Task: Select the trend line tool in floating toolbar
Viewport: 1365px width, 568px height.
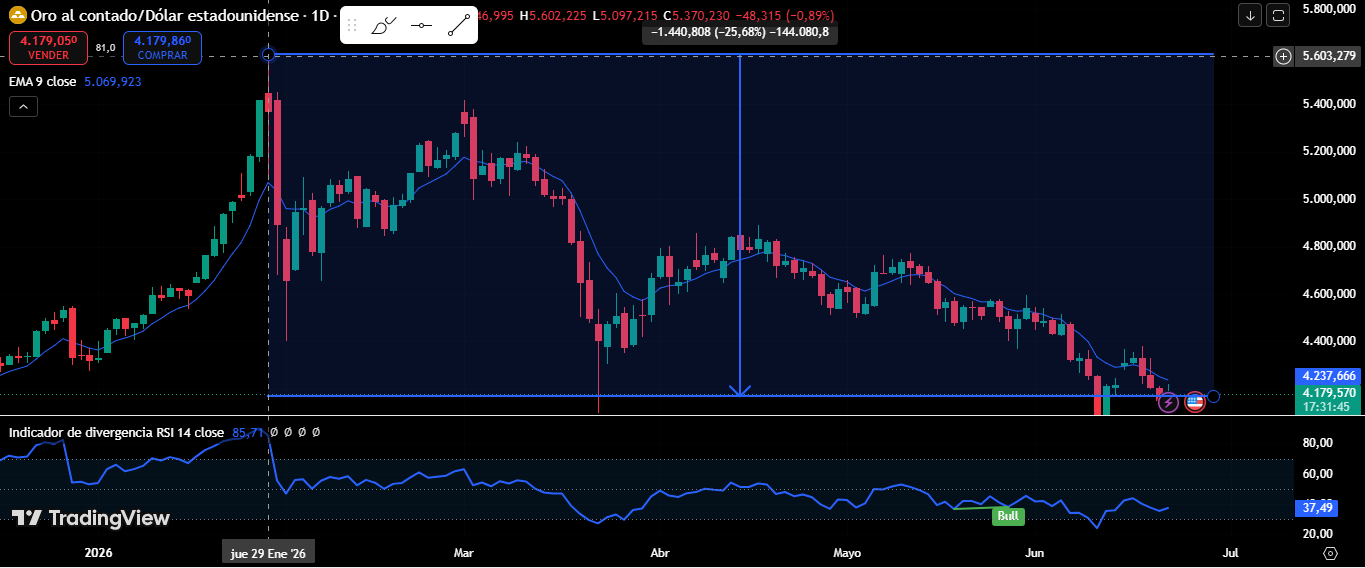Action: (x=458, y=26)
